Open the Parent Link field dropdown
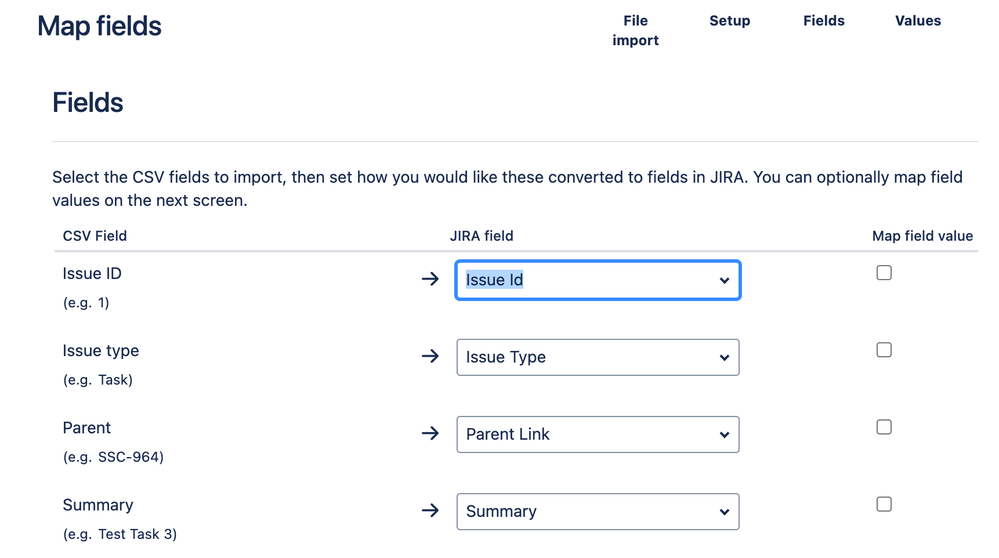The height and width of the screenshot is (558, 999). pos(598,434)
